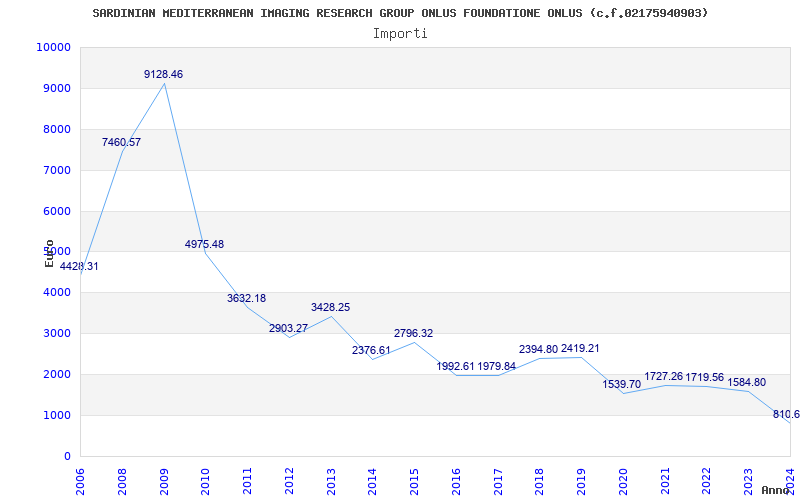Viewport: 800px width, 500px height.
Task: Click the x-axis year 2021
Action: (x=665, y=481)
